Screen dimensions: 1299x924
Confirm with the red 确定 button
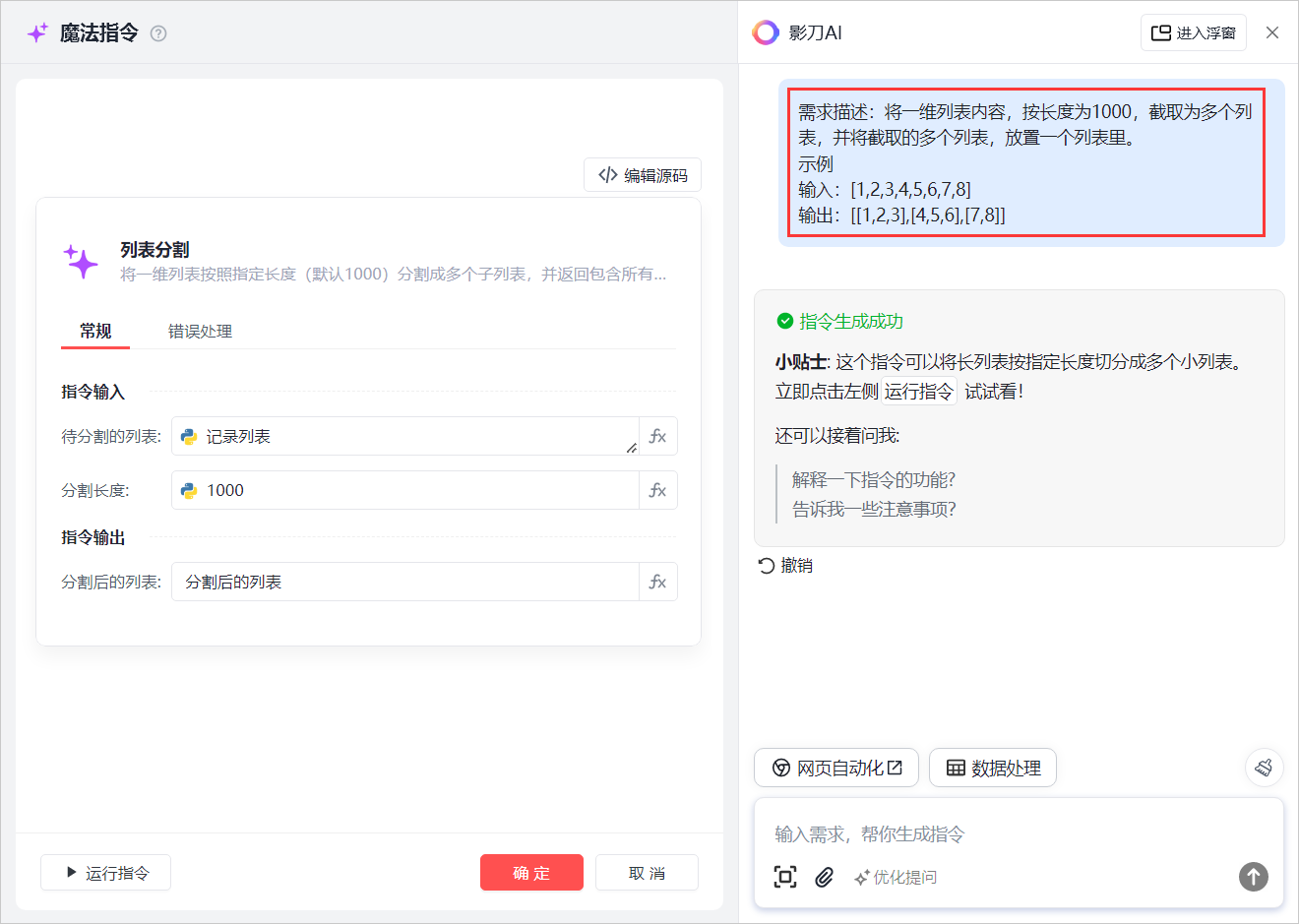(x=531, y=873)
